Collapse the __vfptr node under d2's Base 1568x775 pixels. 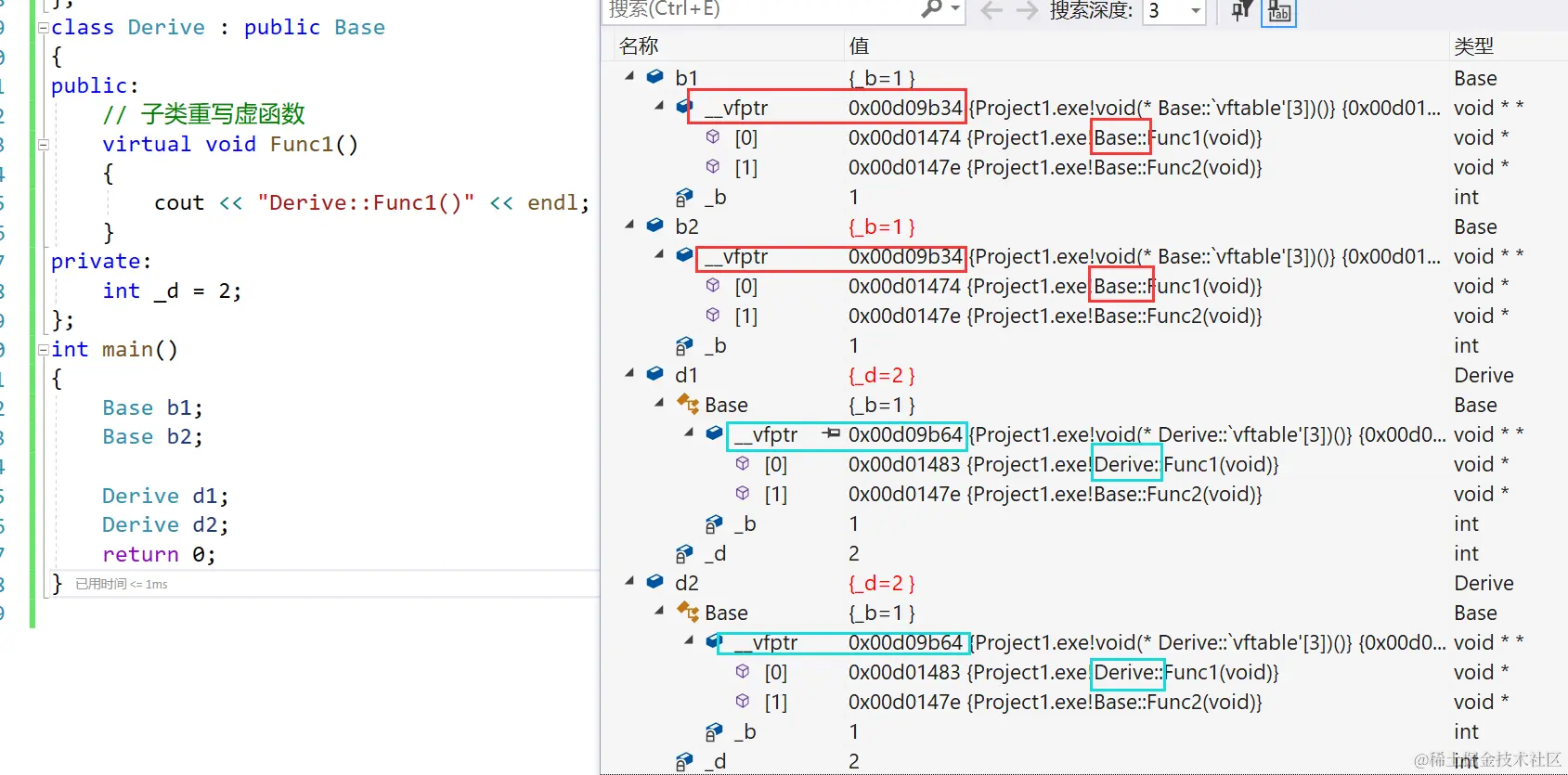[690, 639]
